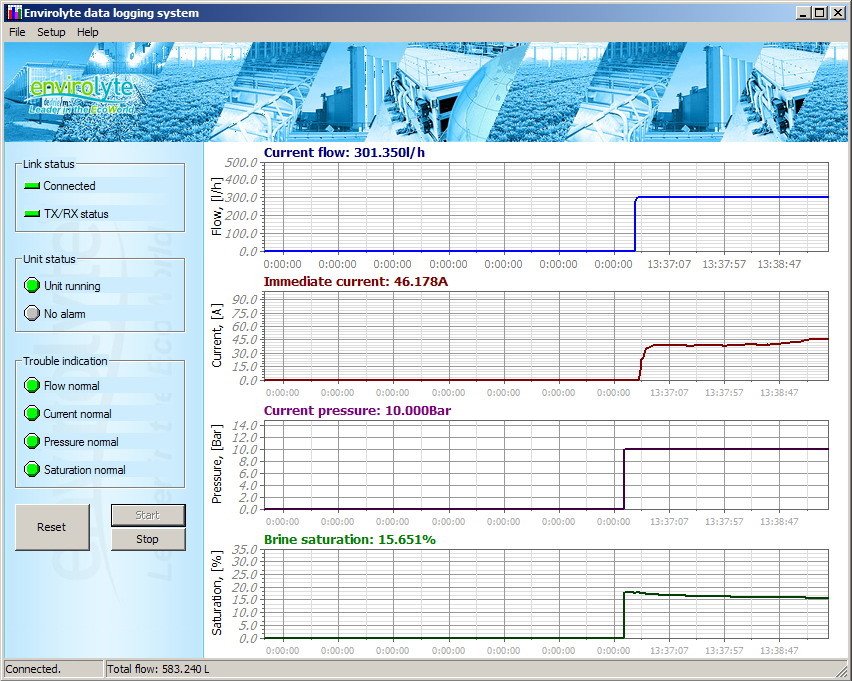This screenshot has width=852, height=681.
Task: Click inside the Flow chart plot area
Action: pos(546,206)
